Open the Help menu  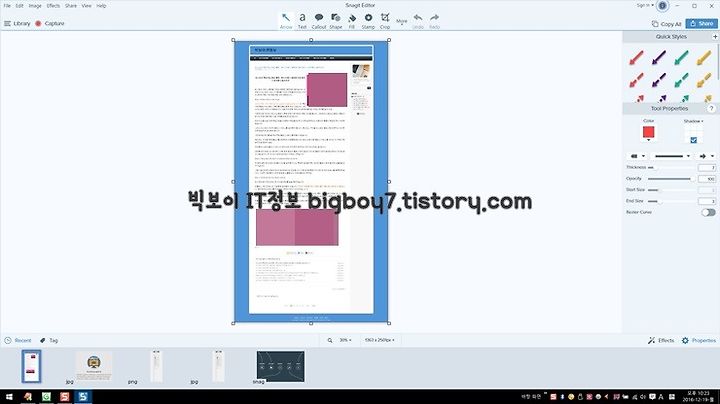101,6
